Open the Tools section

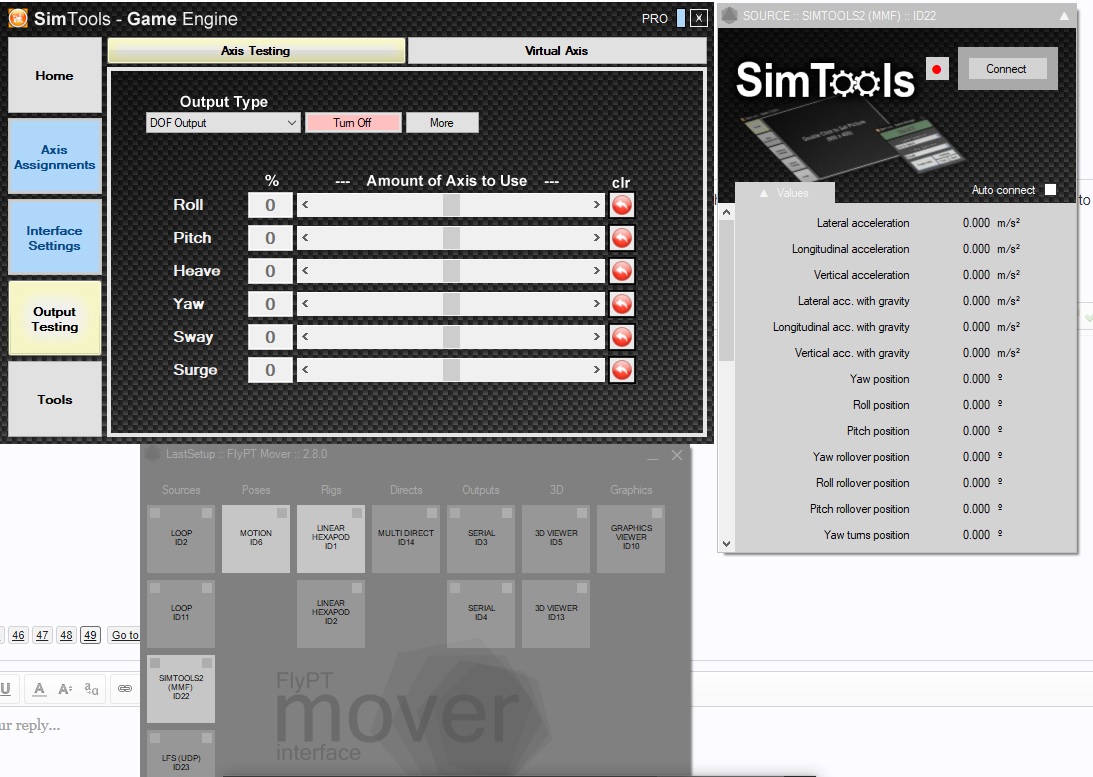coord(54,399)
